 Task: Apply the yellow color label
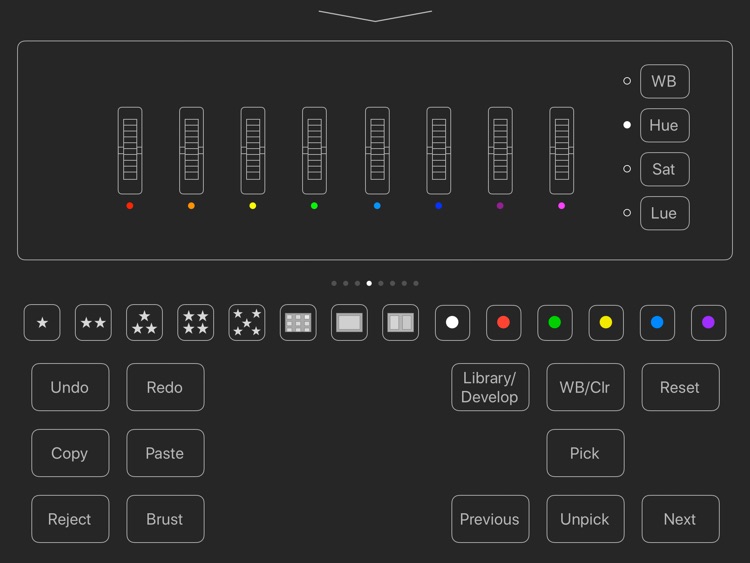[x=606, y=322]
